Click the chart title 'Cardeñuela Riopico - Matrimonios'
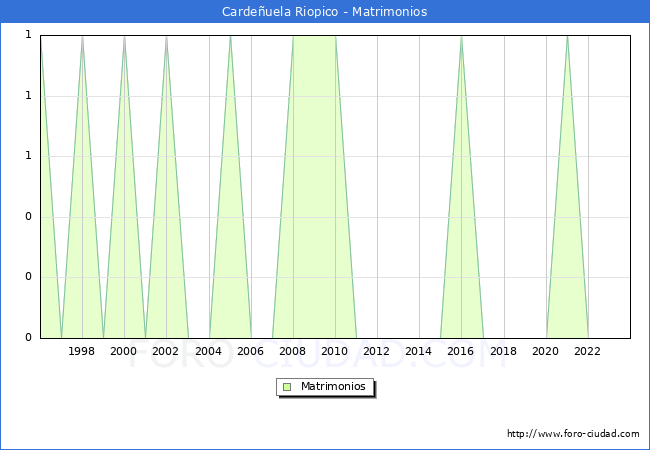 point(325,12)
